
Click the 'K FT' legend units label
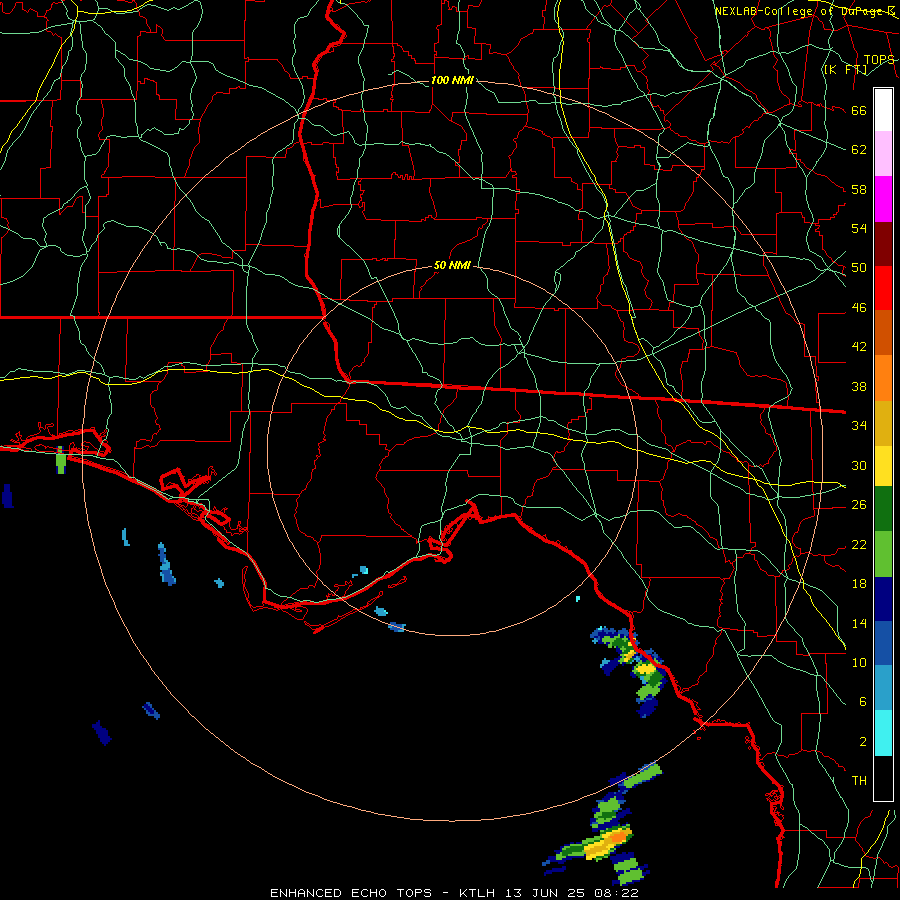pyautogui.click(x=845, y=70)
